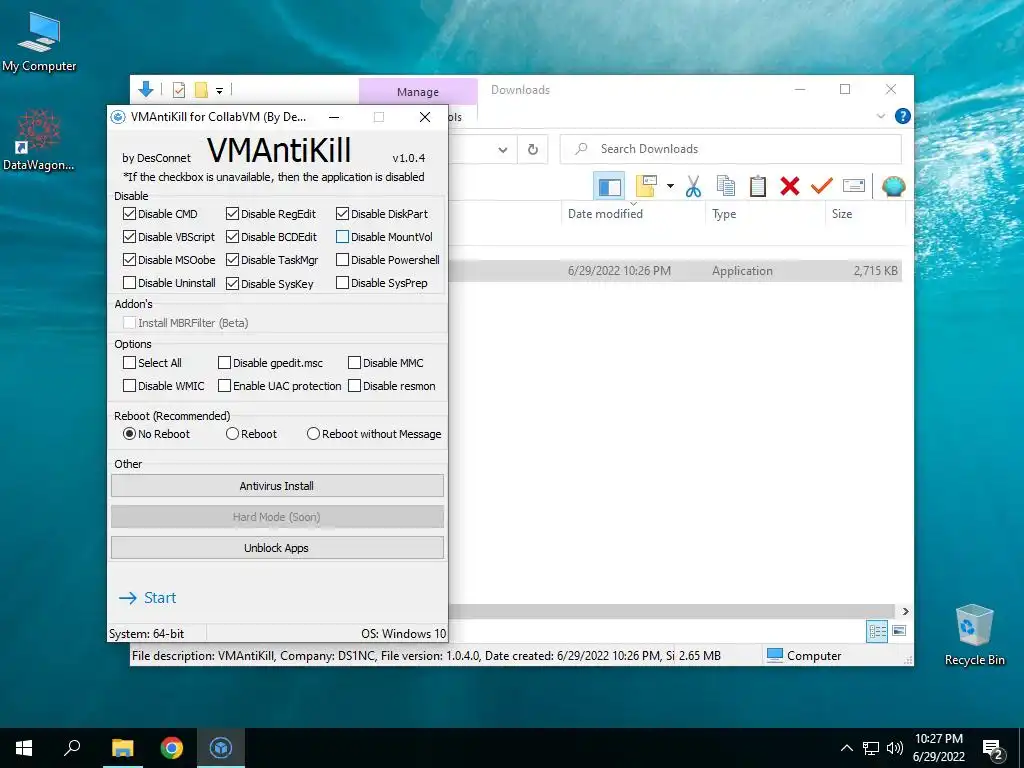Open the dropdown arrow beside note icon
The width and height of the screenshot is (1024, 768).
point(670,187)
